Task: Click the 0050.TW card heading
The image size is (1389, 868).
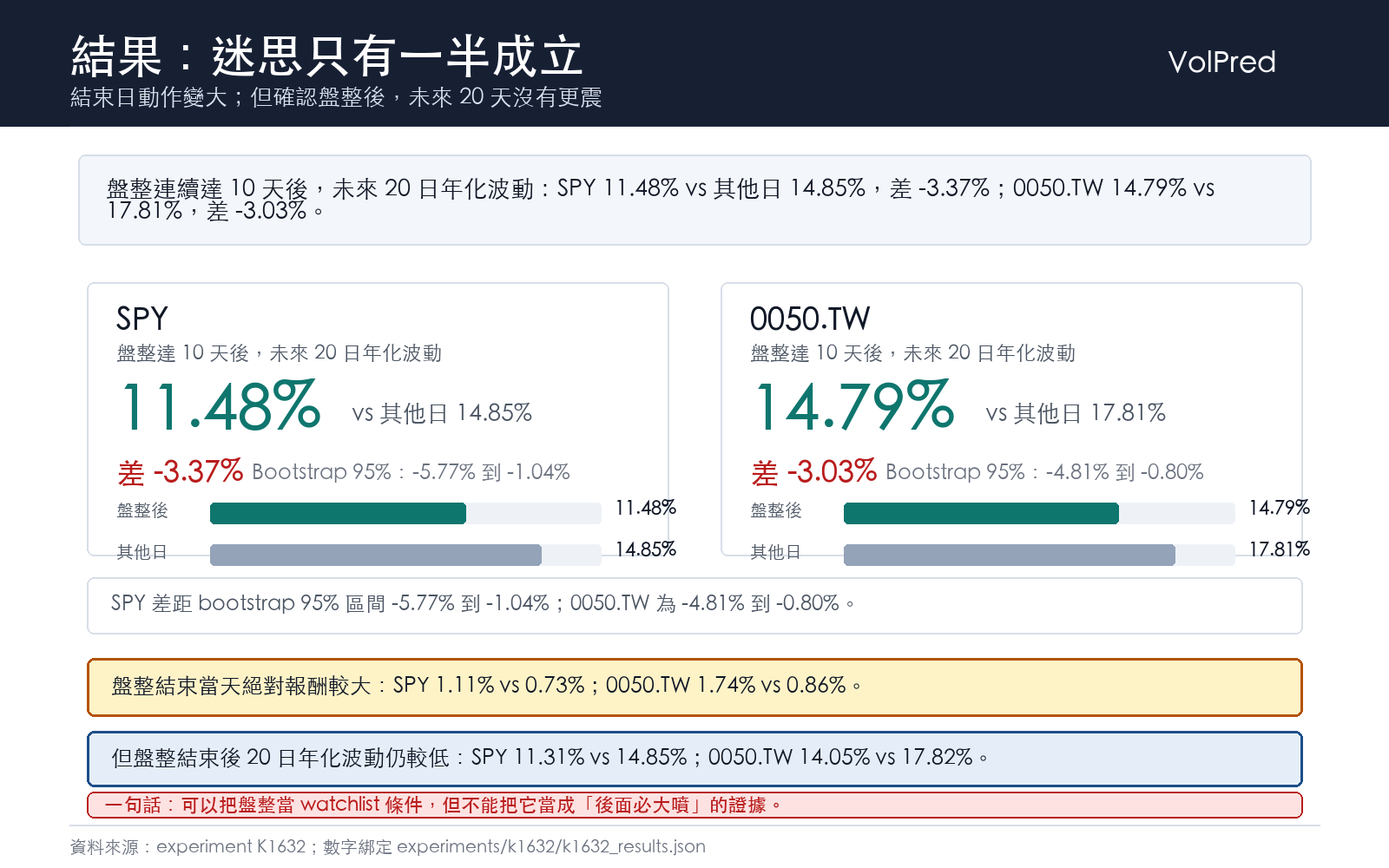Action: (810, 319)
